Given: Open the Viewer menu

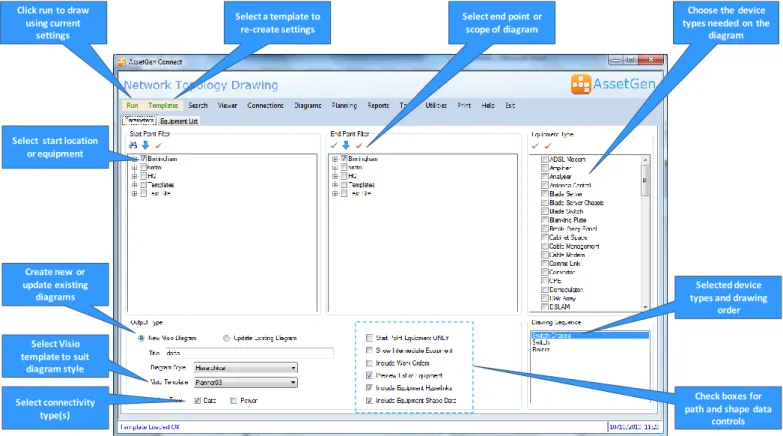Looking at the screenshot, I should (x=227, y=105).
